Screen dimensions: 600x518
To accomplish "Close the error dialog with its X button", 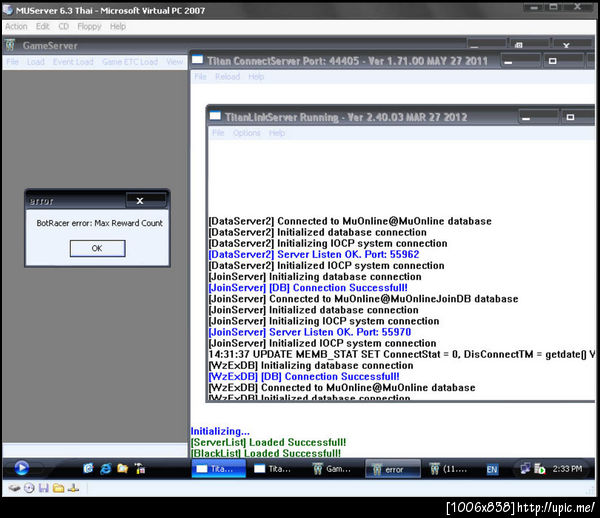I will click(140, 200).
